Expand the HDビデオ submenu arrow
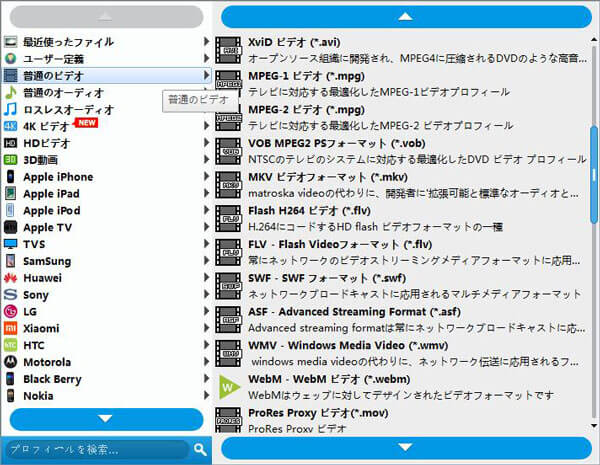 tap(206, 142)
